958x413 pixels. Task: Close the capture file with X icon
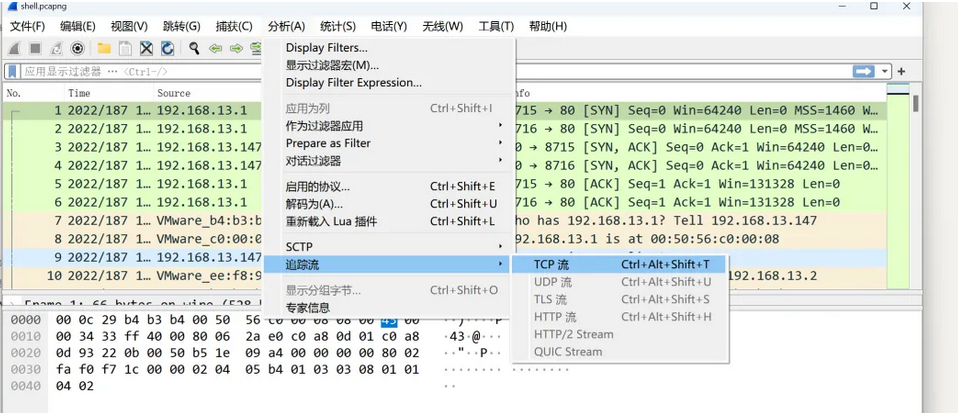(146, 48)
